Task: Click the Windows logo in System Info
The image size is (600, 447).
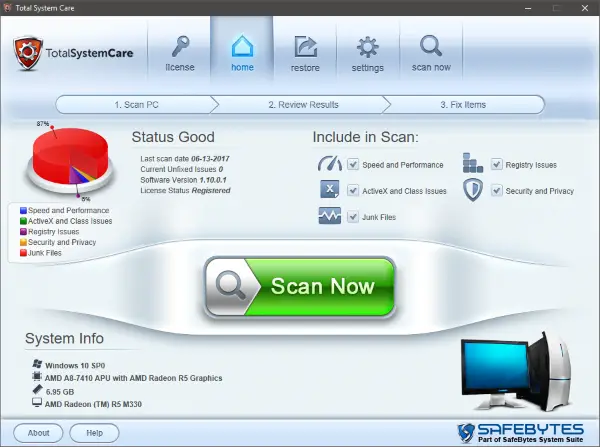Action: tap(37, 364)
